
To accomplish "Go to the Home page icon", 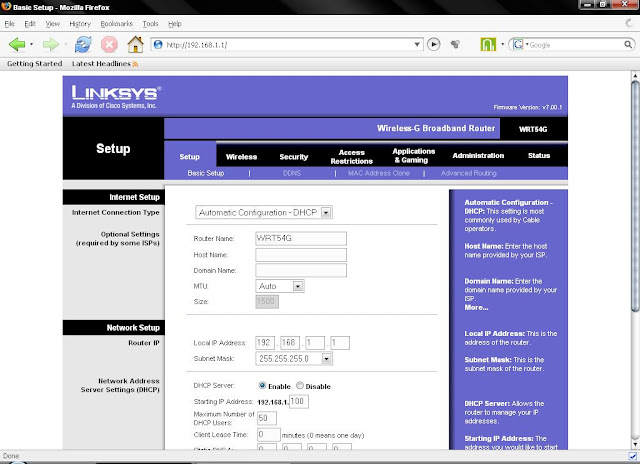I will tap(135, 45).
